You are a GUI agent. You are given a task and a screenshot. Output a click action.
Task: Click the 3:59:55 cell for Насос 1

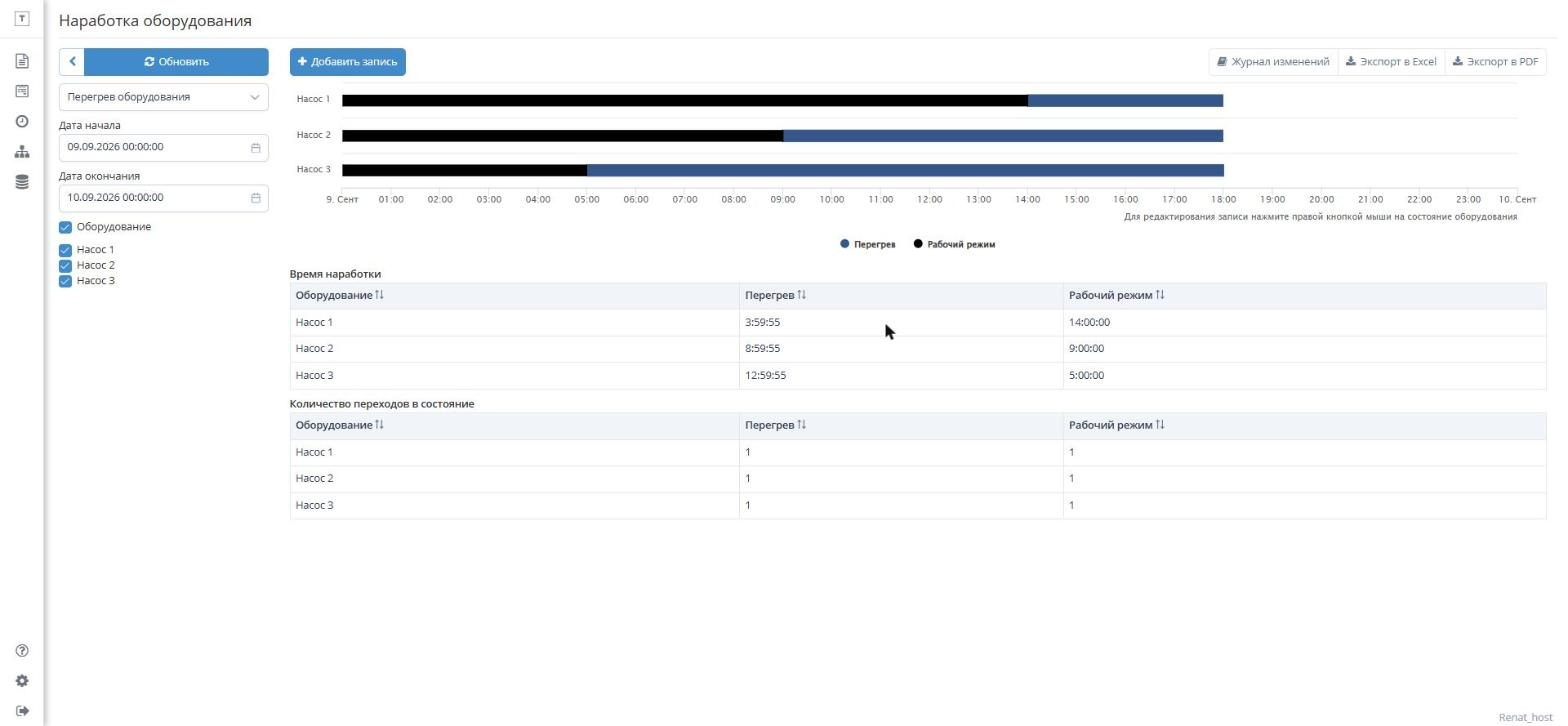tap(901, 322)
